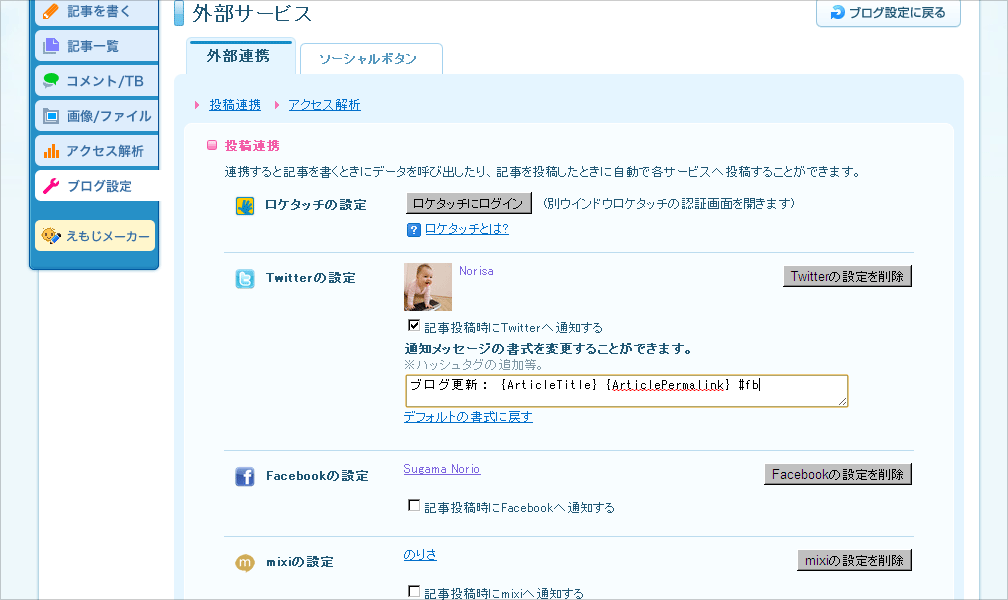This screenshot has width=1008, height=600.
Task: Open 記事一覧 in the sidebar
Action: [x=96, y=46]
